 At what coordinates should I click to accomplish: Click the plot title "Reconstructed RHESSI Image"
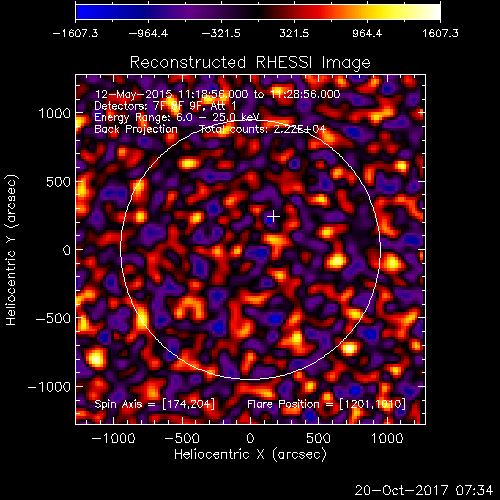(x=250, y=62)
